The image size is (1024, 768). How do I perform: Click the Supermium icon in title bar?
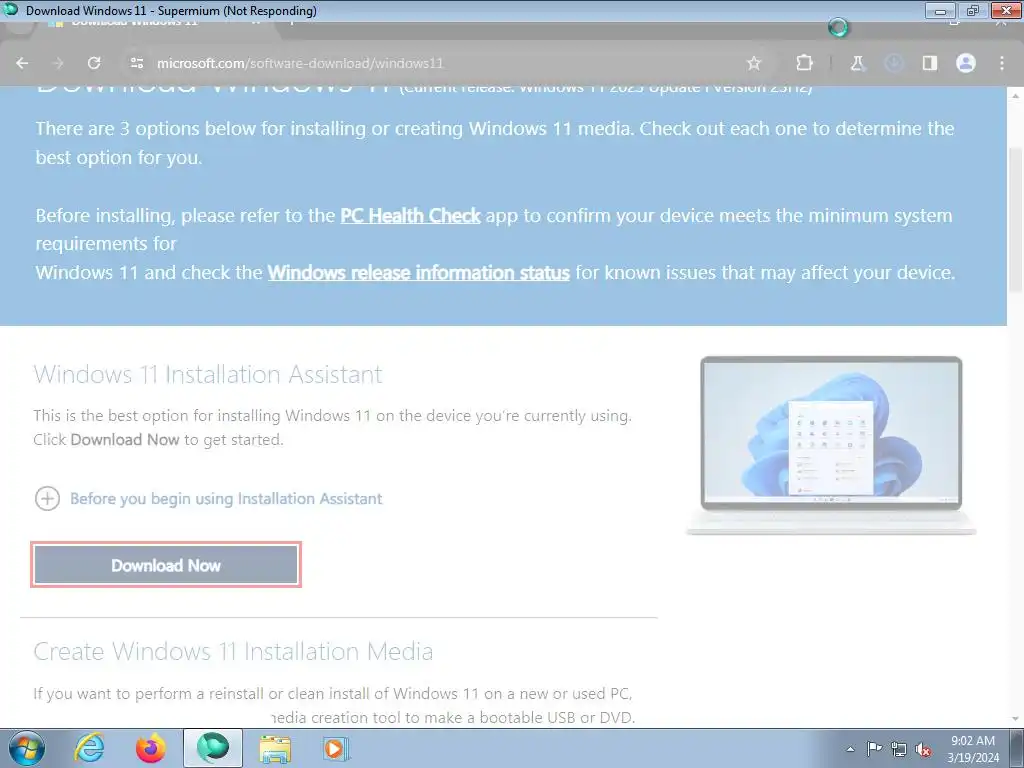point(11,10)
